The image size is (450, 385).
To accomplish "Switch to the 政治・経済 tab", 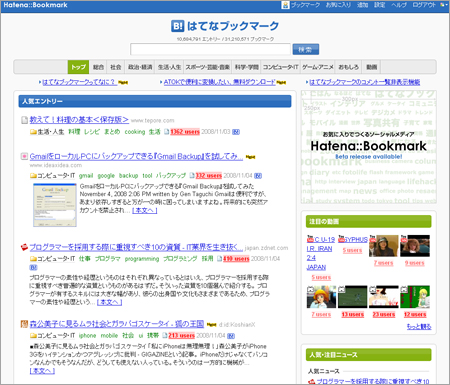I will tap(140, 67).
